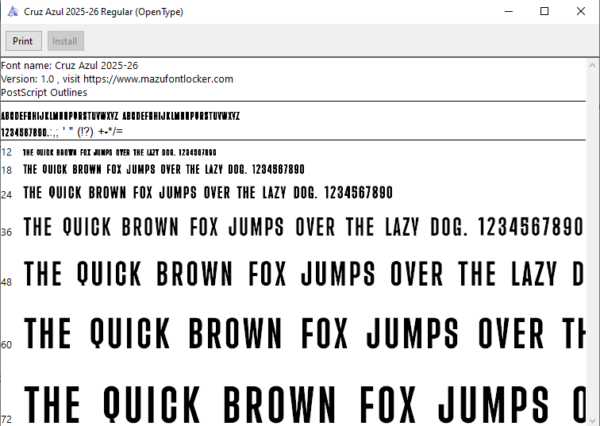Image resolution: width=600 pixels, height=426 pixels.
Task: Click the size 48 label
Action: tap(7, 282)
